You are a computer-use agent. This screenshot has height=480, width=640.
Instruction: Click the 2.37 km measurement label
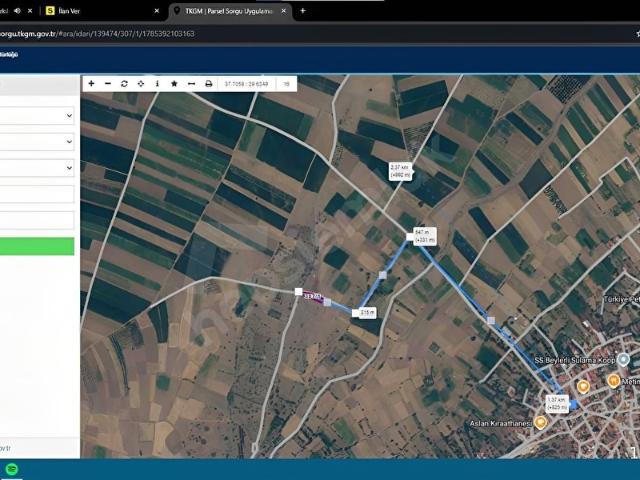400,171
